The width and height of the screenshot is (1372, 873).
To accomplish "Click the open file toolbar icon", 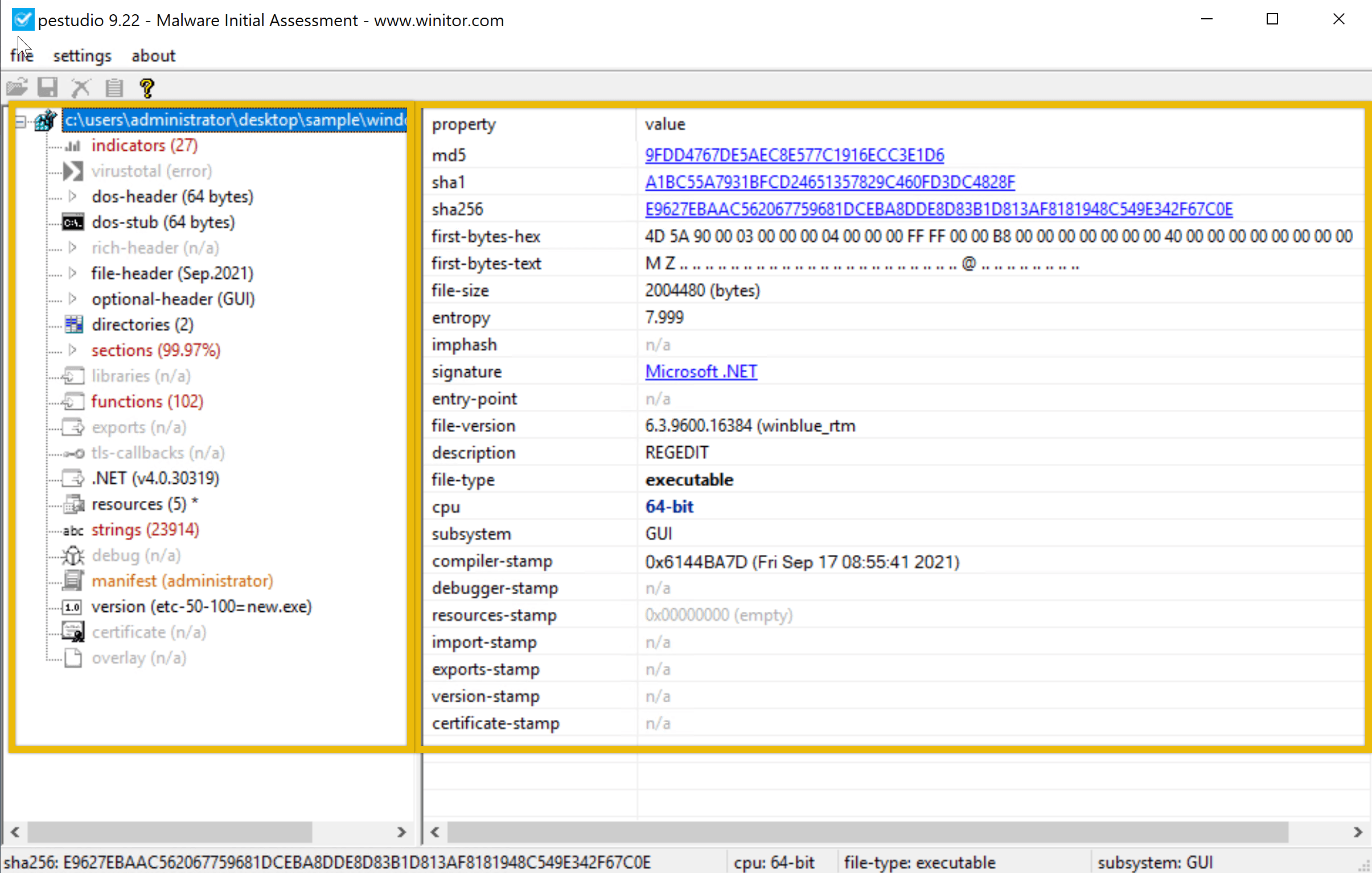I will pyautogui.click(x=17, y=88).
